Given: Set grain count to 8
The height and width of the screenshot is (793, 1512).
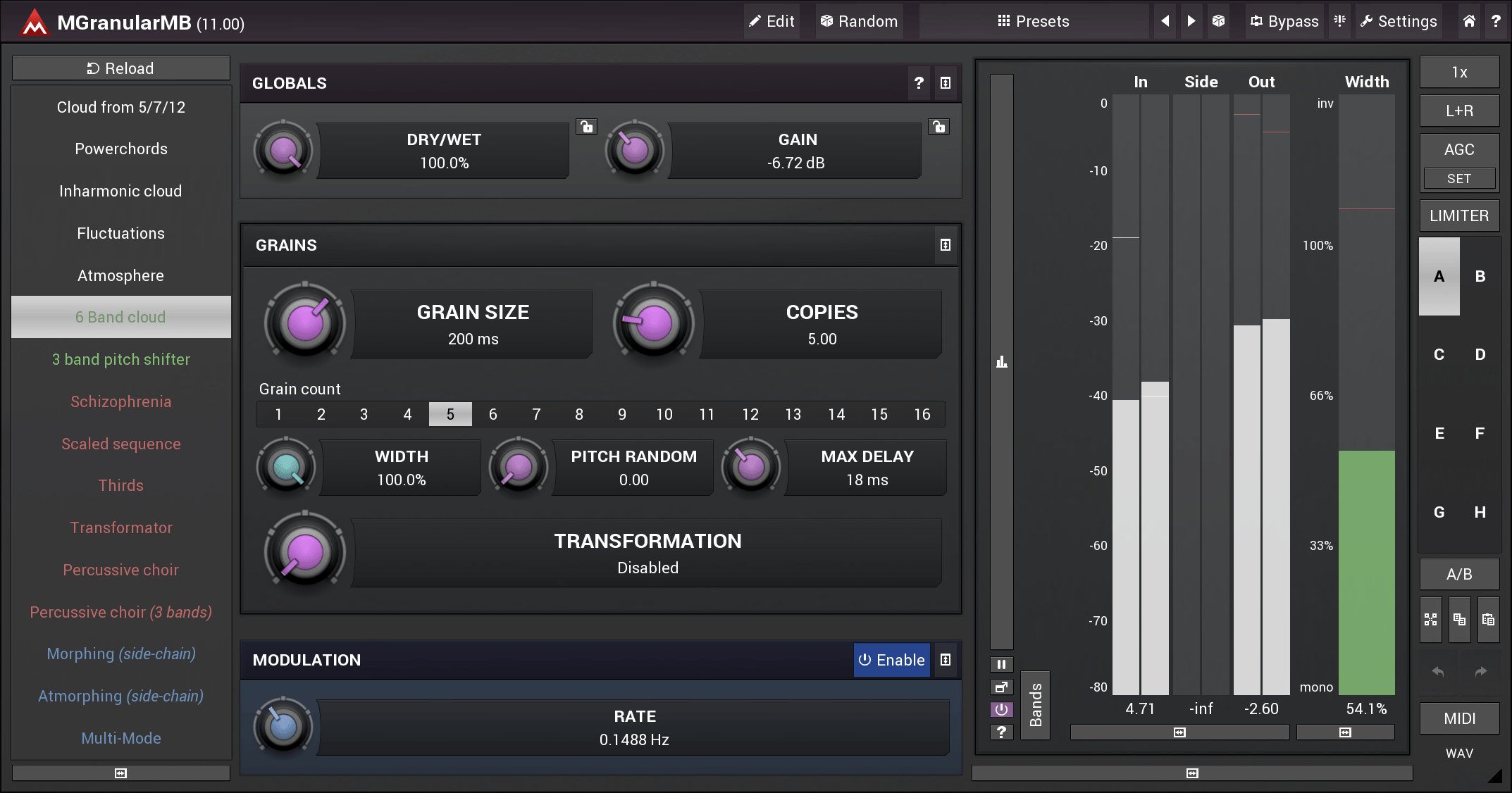Looking at the screenshot, I should pos(579,414).
